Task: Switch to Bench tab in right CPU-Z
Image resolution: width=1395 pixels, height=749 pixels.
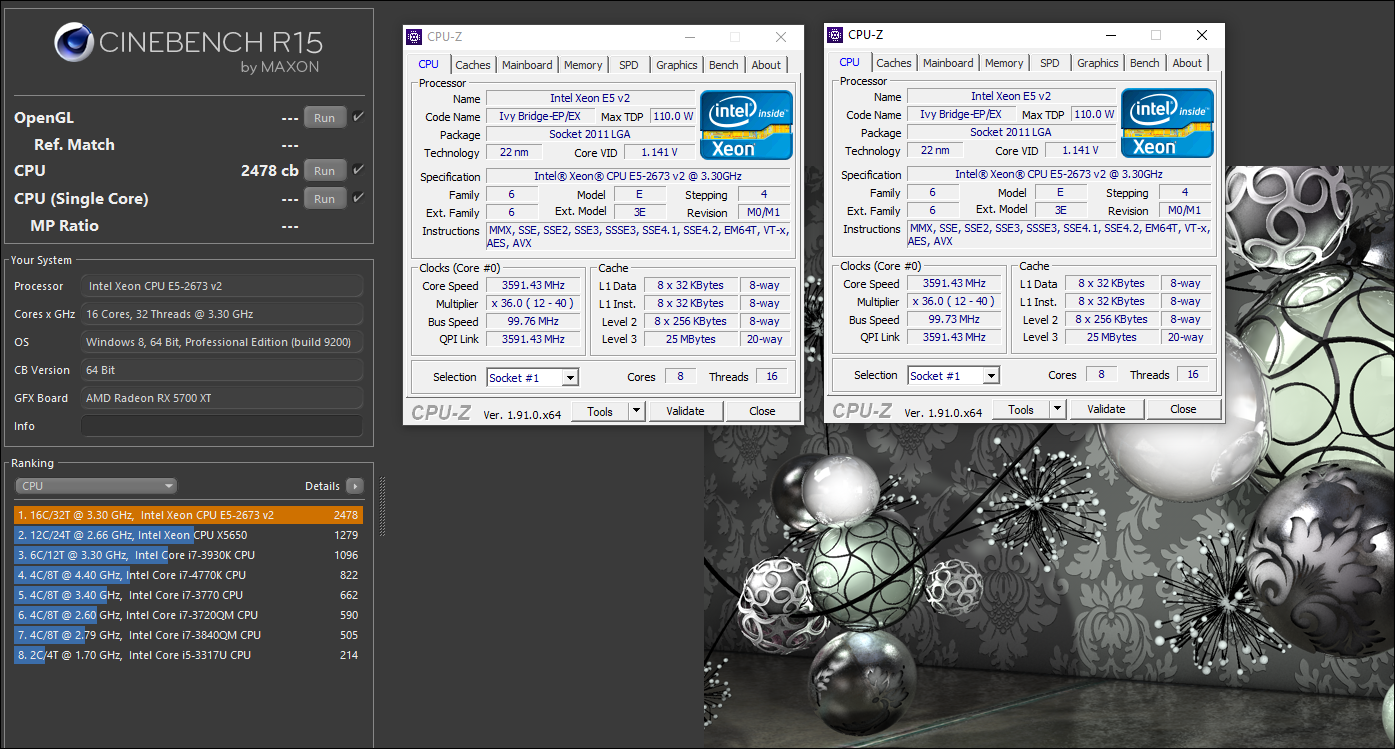Action: point(1145,63)
